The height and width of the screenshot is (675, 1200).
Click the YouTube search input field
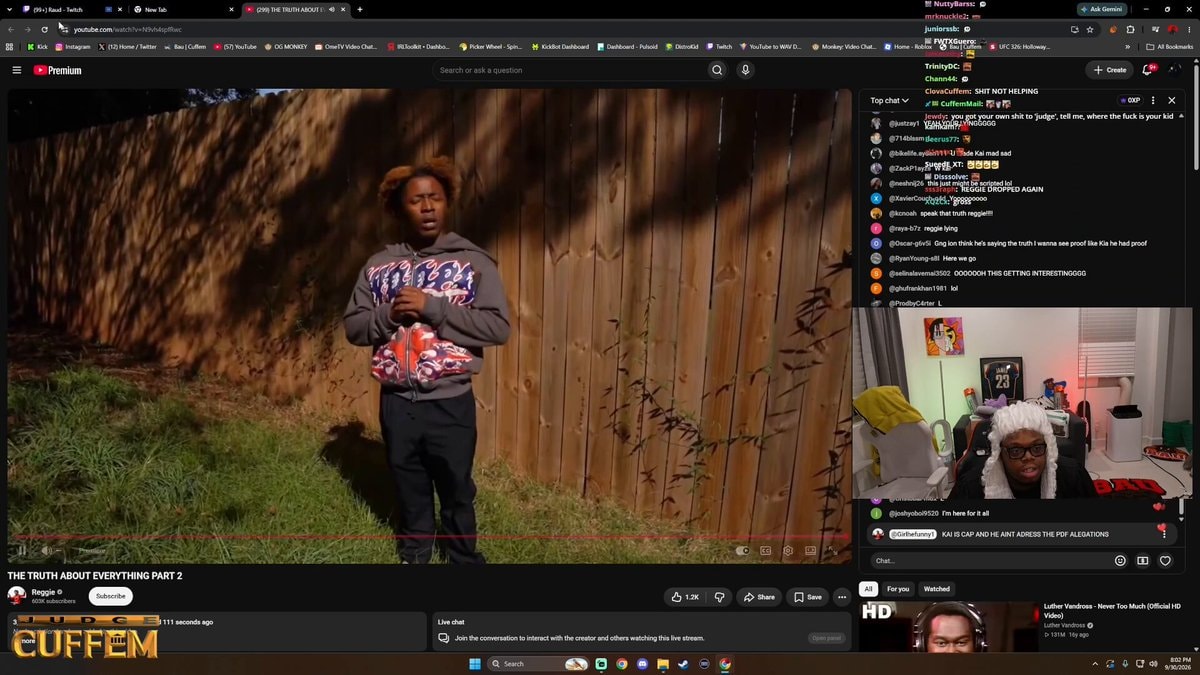[x=568, y=70]
